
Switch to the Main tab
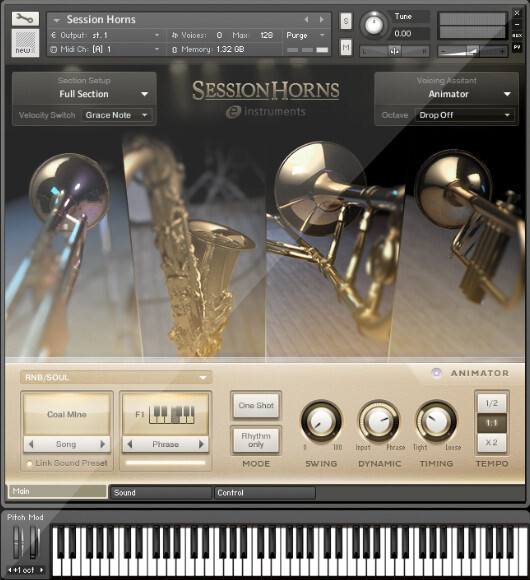[58, 491]
